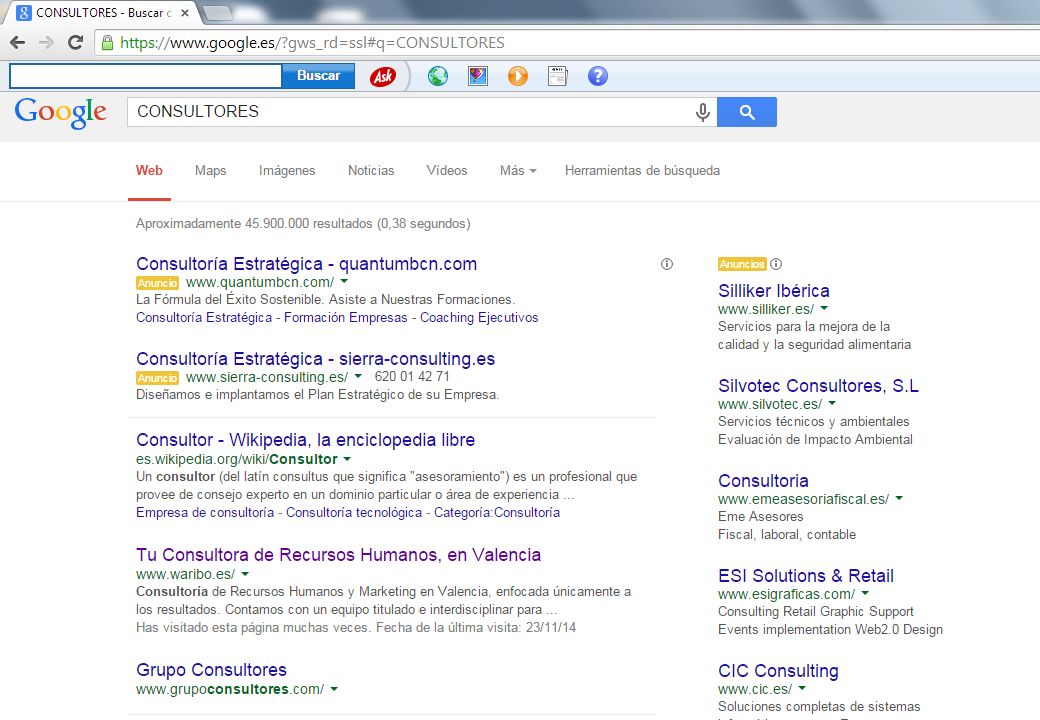Expand dropdown arrow next to www.sierra-consulting.es
The width and height of the screenshot is (1040, 720).
click(358, 377)
